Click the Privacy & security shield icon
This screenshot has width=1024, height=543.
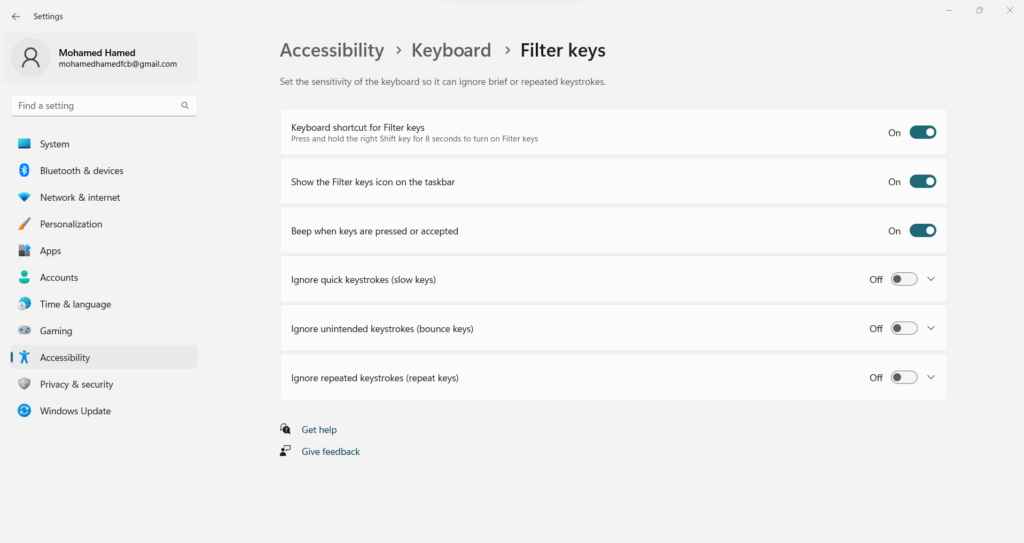(25, 384)
